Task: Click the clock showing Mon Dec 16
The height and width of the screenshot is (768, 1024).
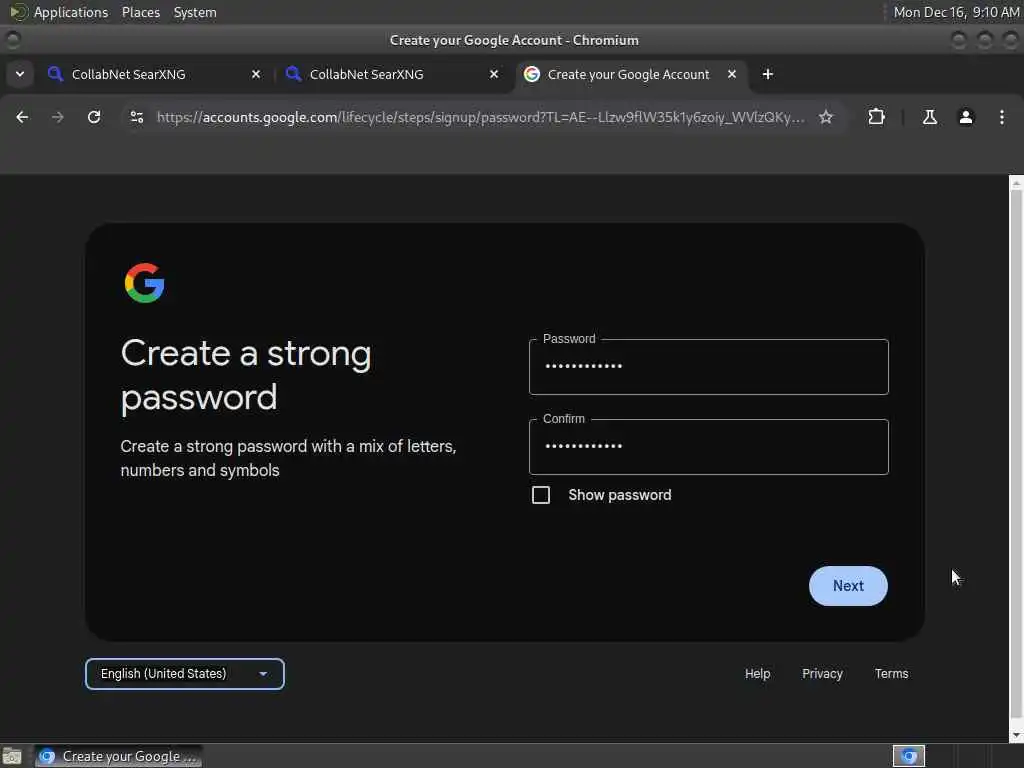Action: pyautogui.click(x=955, y=12)
